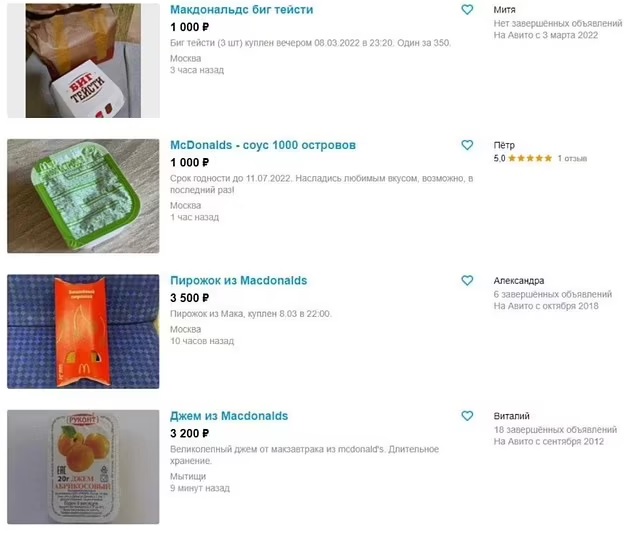Open the Джем из Macdonalds title
The image size is (634, 537).
pos(229,416)
